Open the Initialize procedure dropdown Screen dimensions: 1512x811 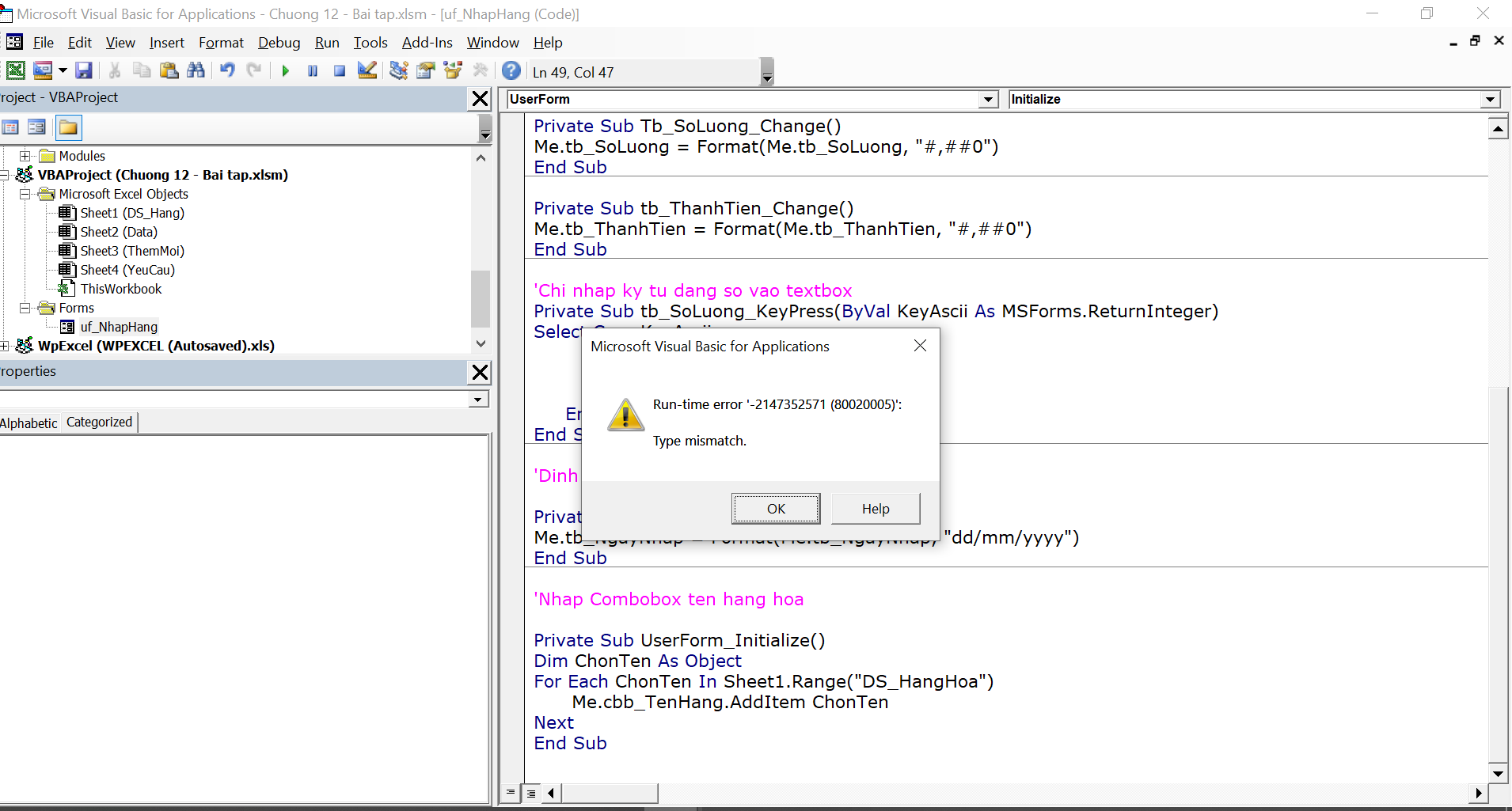1491,100
